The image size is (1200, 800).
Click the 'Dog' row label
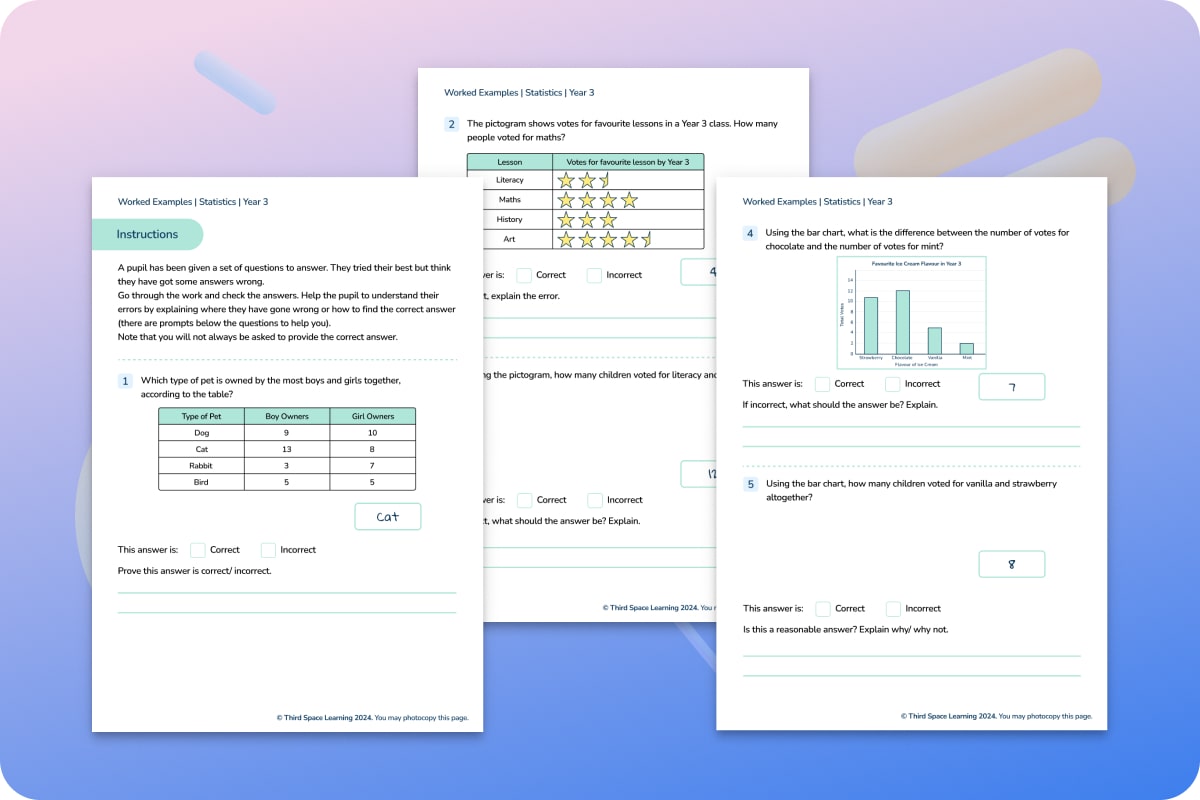pyautogui.click(x=201, y=433)
